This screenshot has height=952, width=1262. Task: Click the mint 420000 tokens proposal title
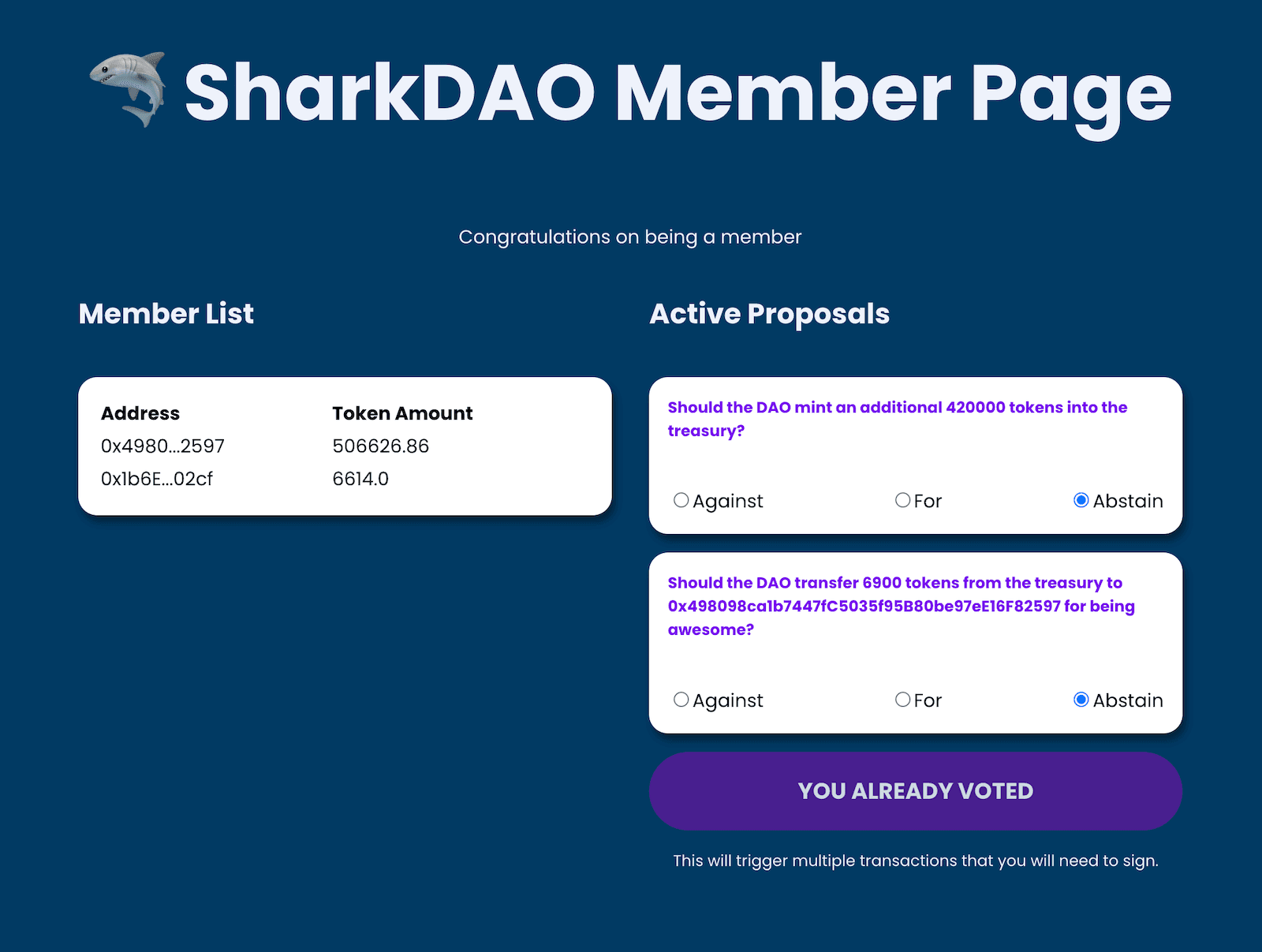tap(898, 419)
